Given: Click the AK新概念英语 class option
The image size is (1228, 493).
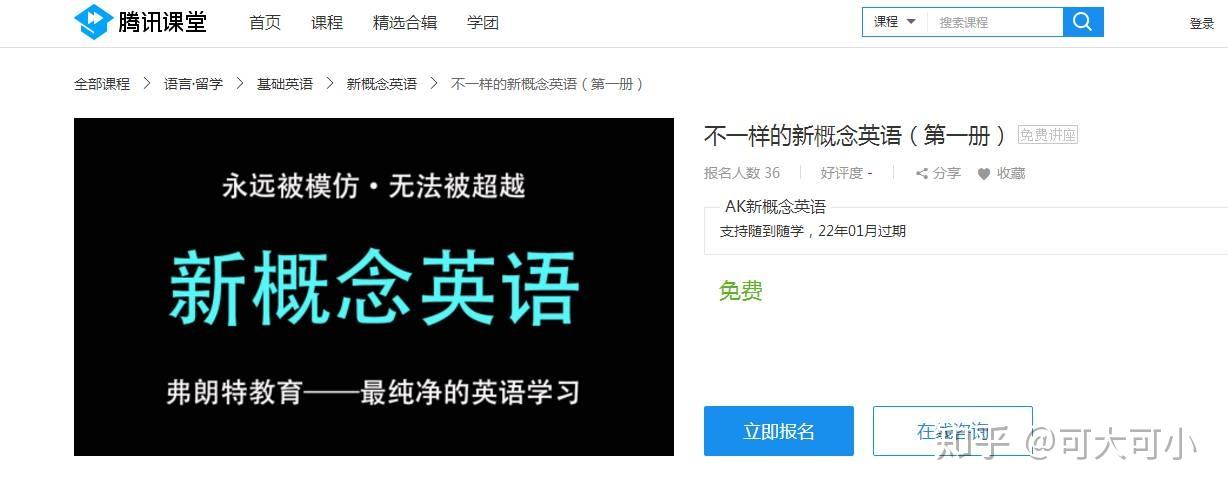Looking at the screenshot, I should tap(776, 207).
